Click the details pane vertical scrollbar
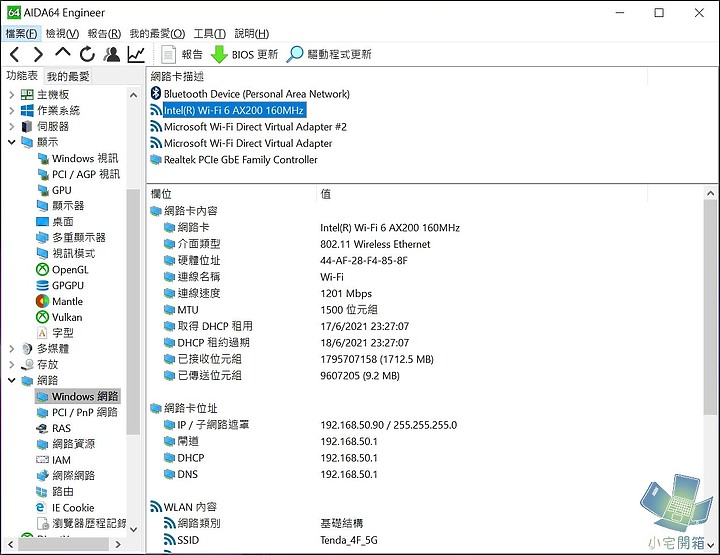Screen dimensions: 720x555 tap(710, 308)
